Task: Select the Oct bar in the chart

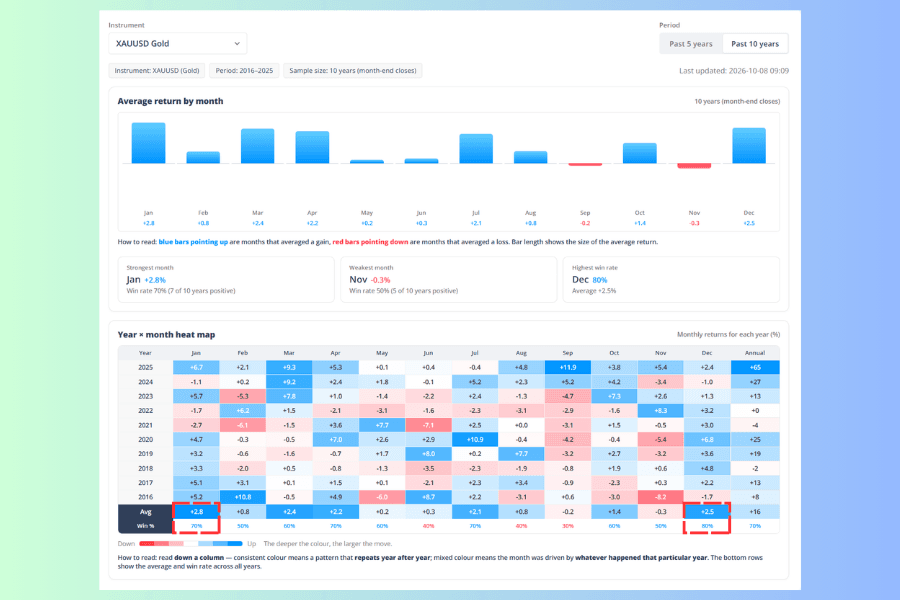Action: [x=639, y=153]
